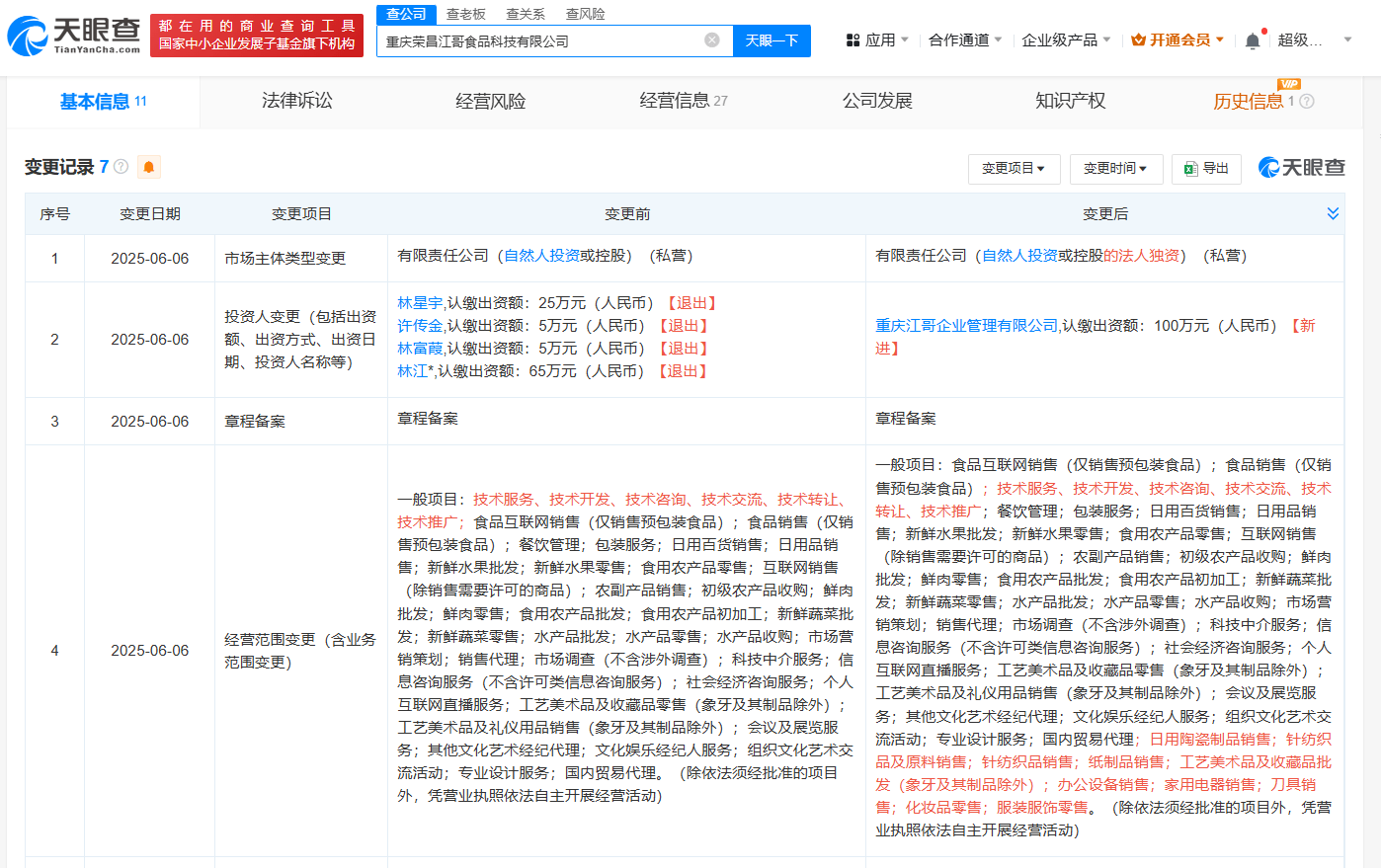Switch to 法律诉讼 tab
1381x868 pixels.
(296, 101)
